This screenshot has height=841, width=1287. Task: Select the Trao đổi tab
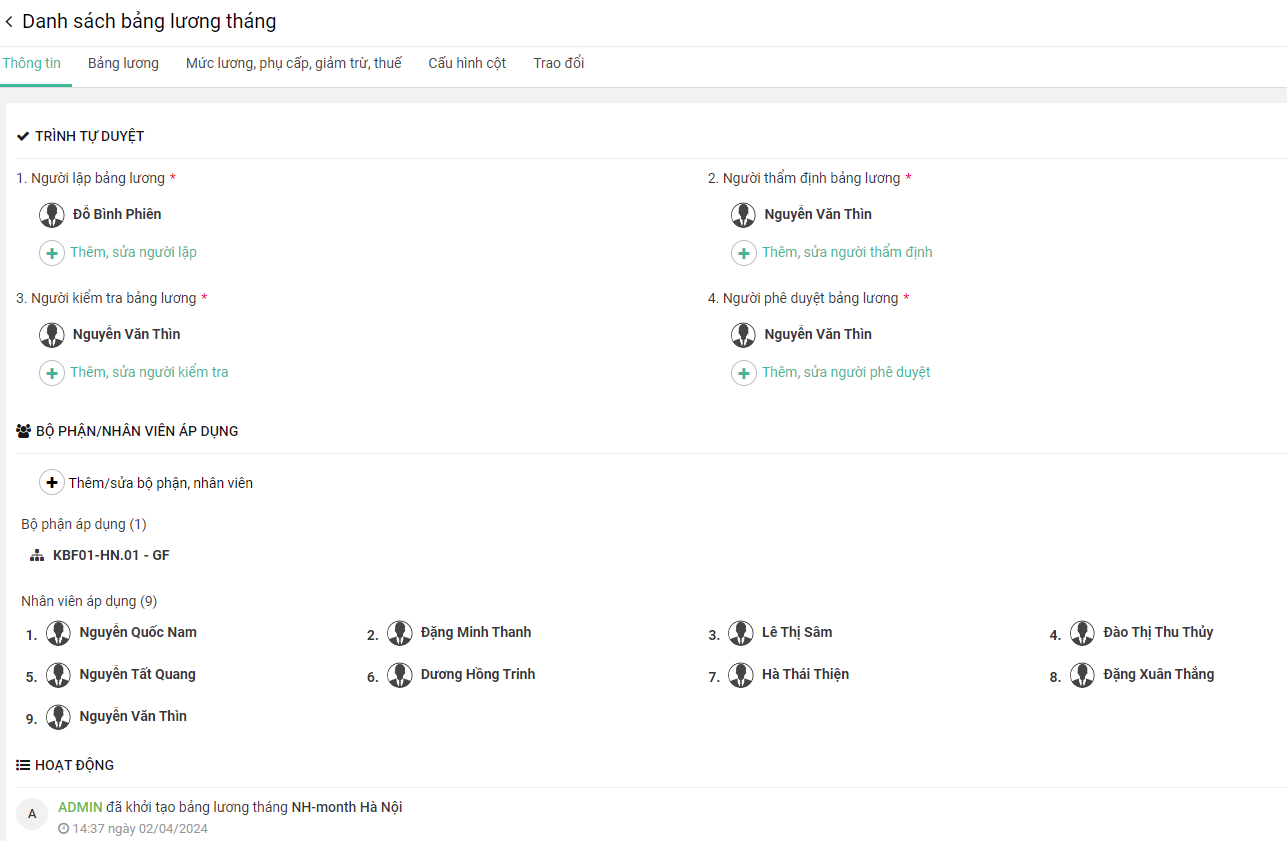pos(559,63)
